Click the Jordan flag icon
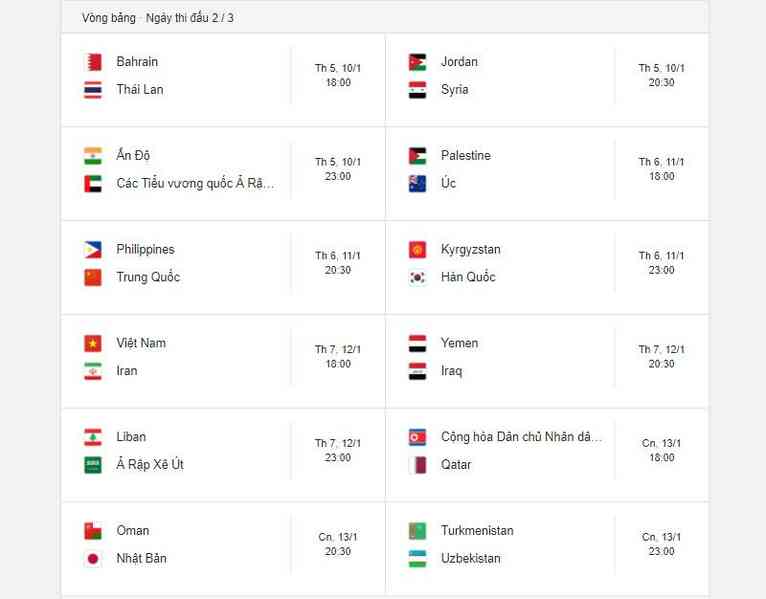 click(x=417, y=62)
